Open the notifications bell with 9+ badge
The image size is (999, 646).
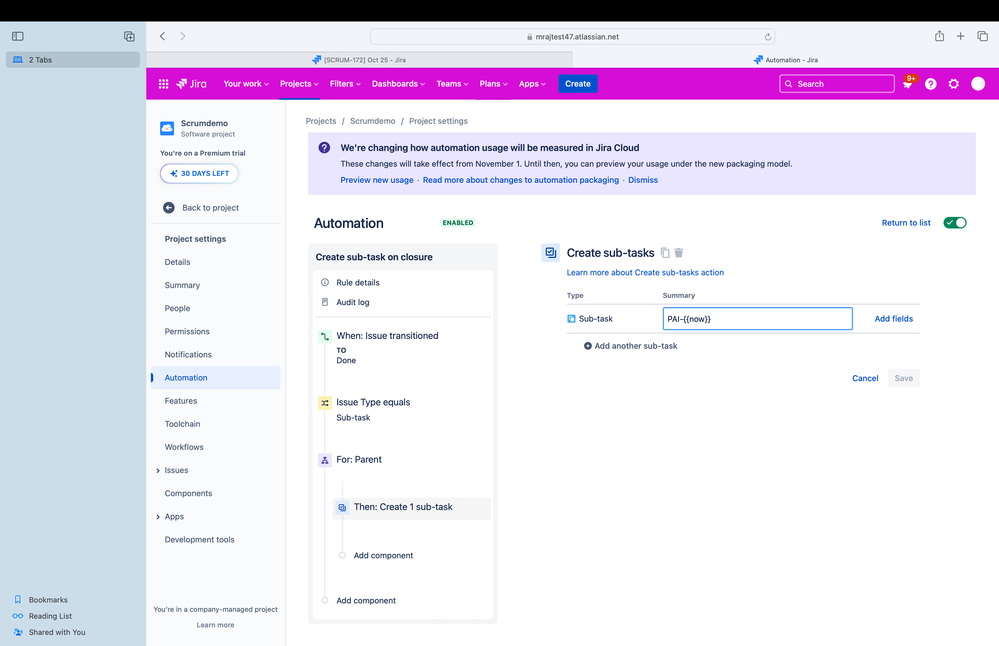tap(907, 83)
